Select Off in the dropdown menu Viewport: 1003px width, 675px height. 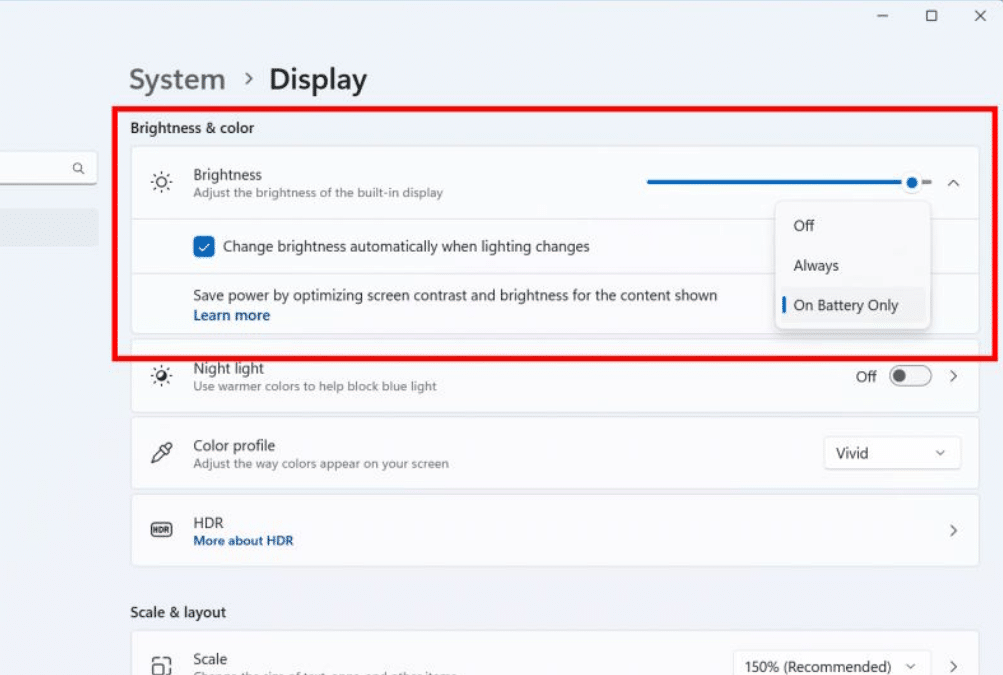pos(804,226)
